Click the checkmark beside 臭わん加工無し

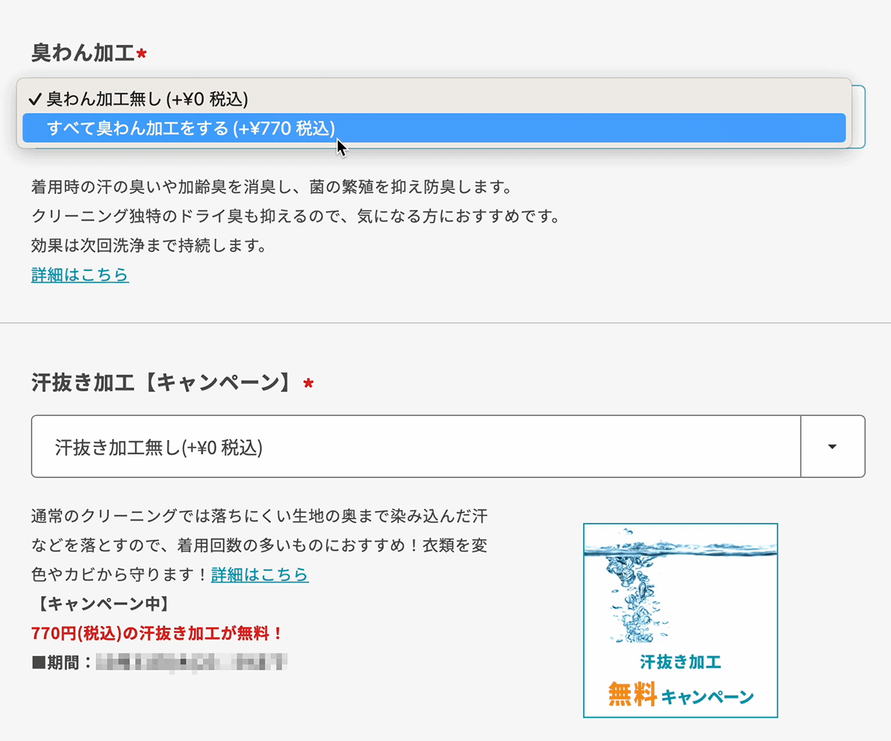tap(35, 99)
